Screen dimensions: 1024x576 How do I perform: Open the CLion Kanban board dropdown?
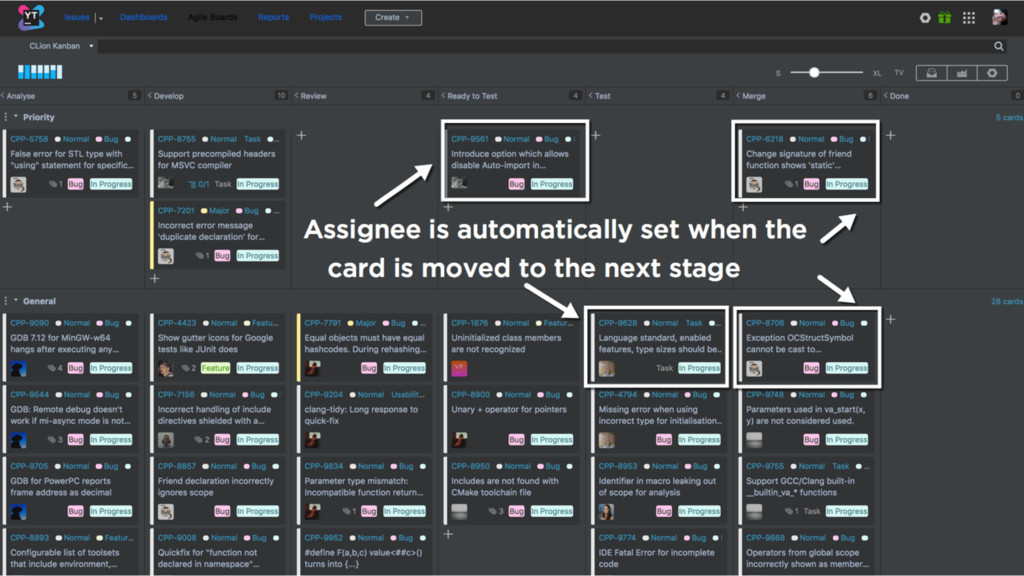point(61,46)
